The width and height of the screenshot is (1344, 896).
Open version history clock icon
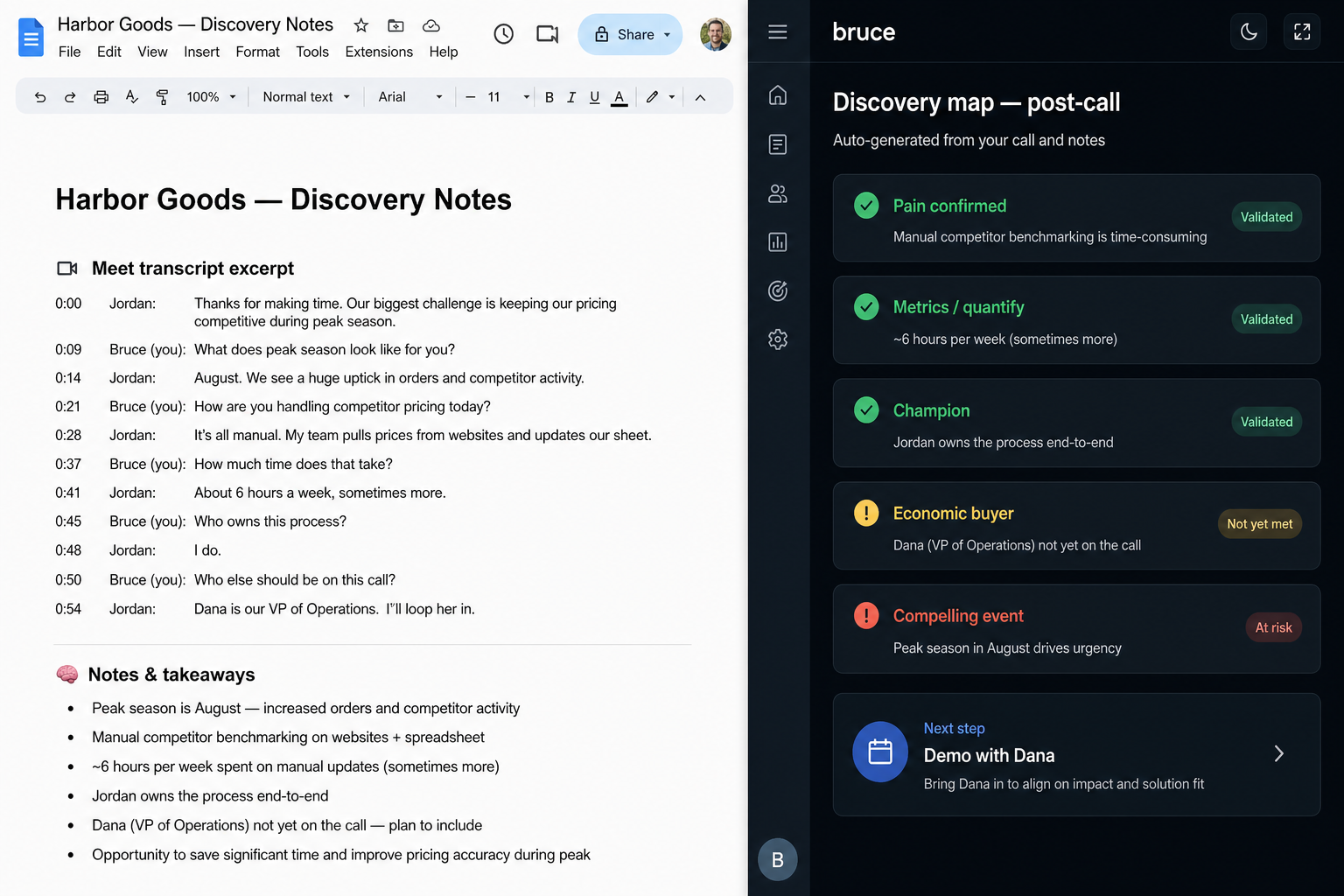pyautogui.click(x=503, y=34)
